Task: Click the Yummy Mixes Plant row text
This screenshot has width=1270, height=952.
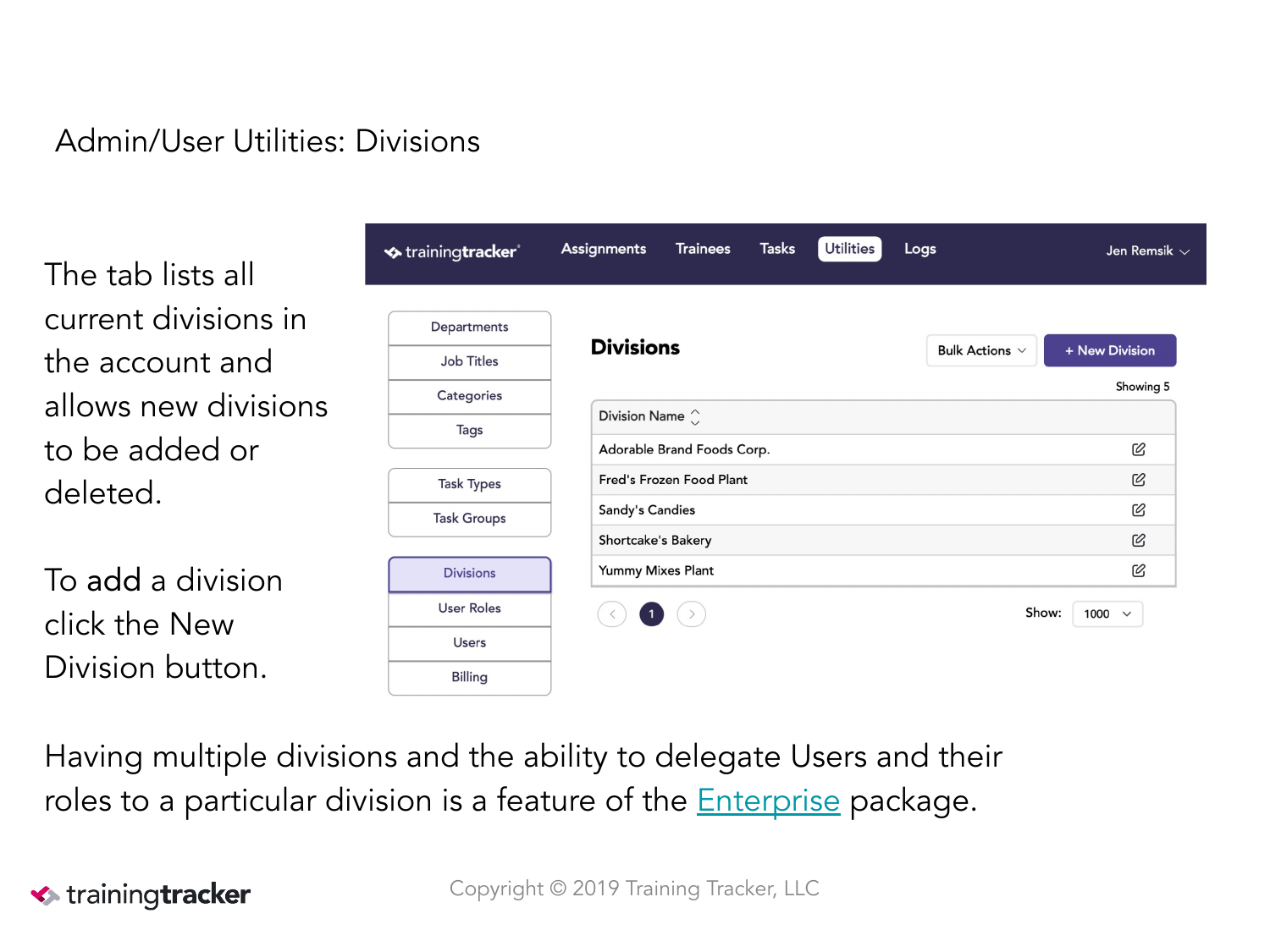Action: tap(656, 570)
